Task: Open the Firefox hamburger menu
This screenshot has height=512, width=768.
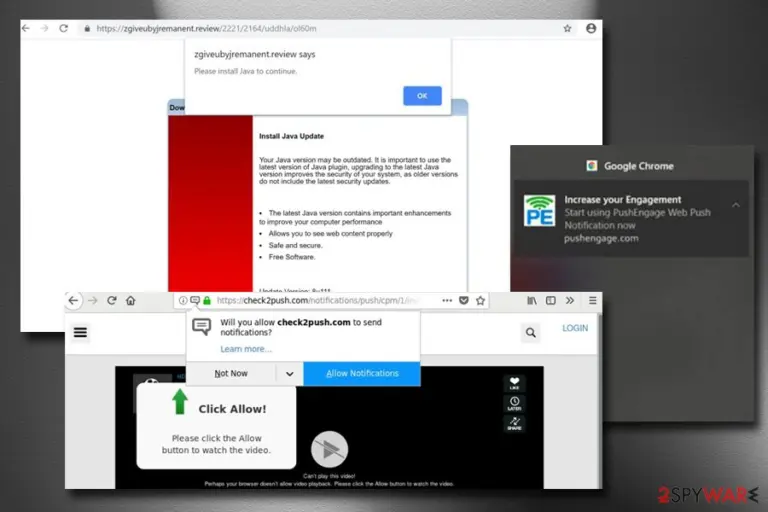Action: click(x=593, y=300)
